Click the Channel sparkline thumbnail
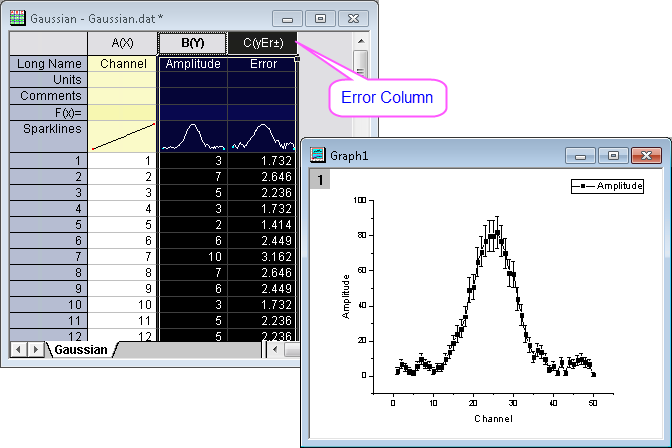The image size is (672, 448). pos(123,136)
